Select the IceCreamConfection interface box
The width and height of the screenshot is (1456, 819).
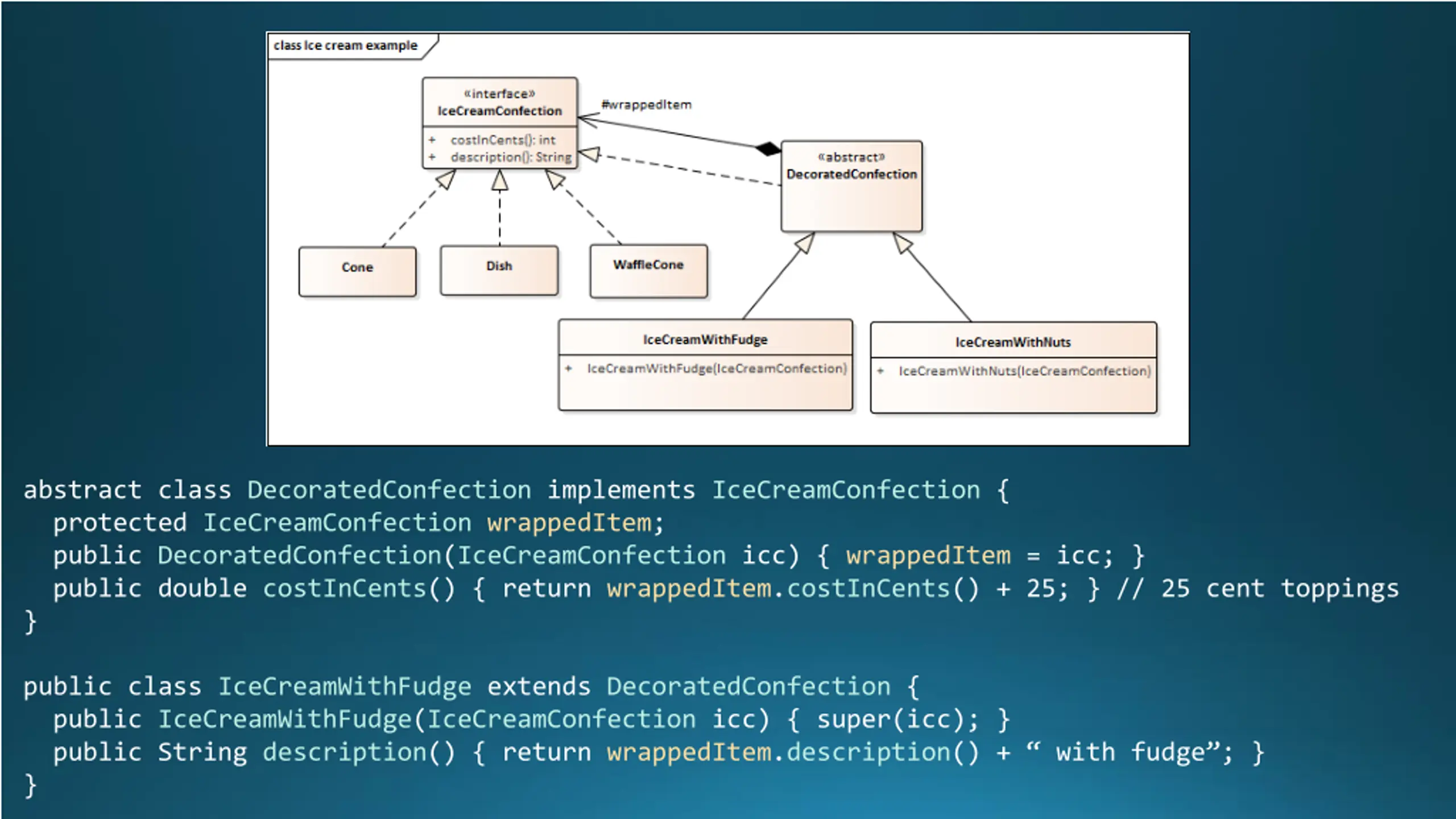(499, 123)
